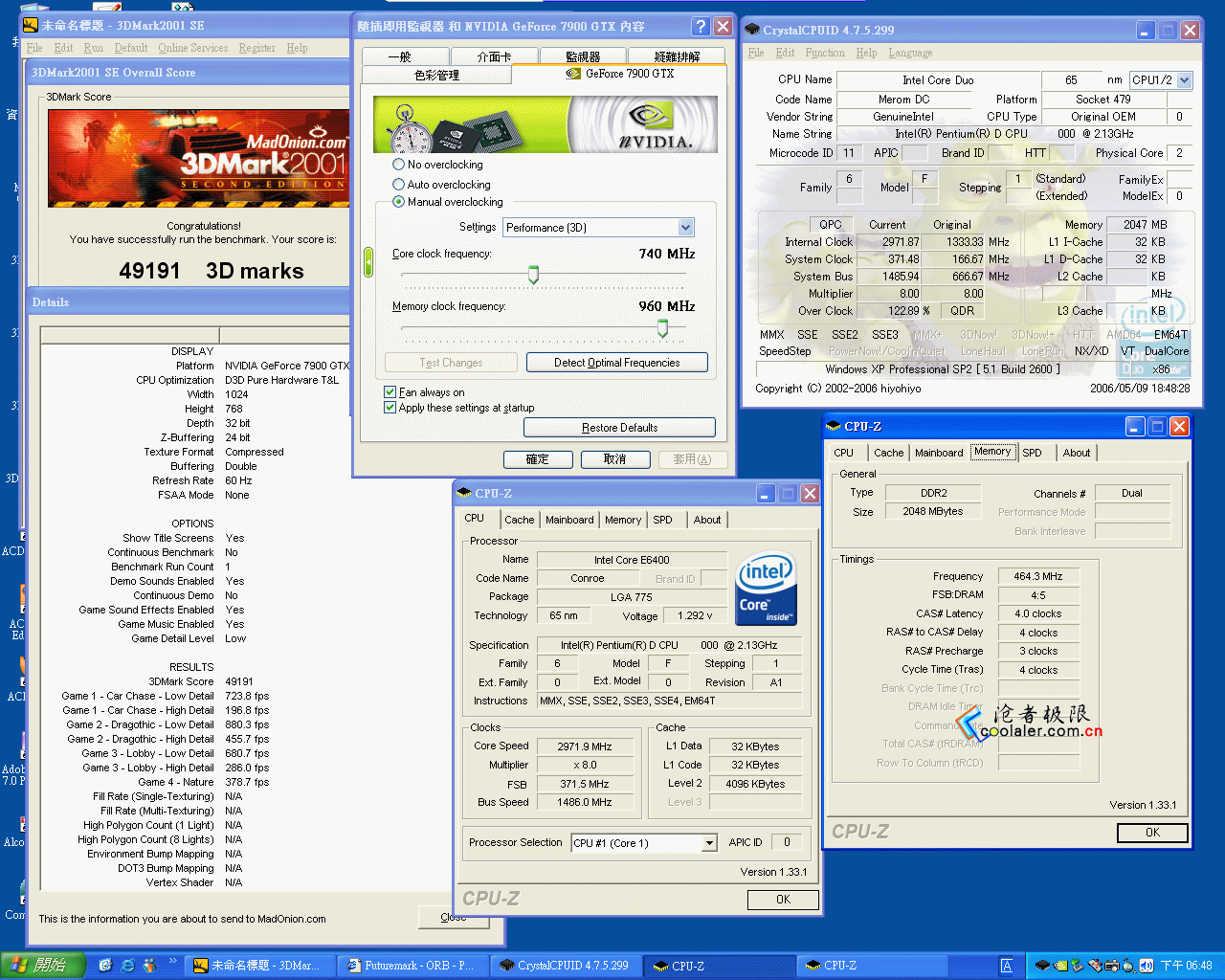The width and height of the screenshot is (1225, 980).
Task: Open Safely Remove Hardware tray icon
Action: coord(1077,966)
